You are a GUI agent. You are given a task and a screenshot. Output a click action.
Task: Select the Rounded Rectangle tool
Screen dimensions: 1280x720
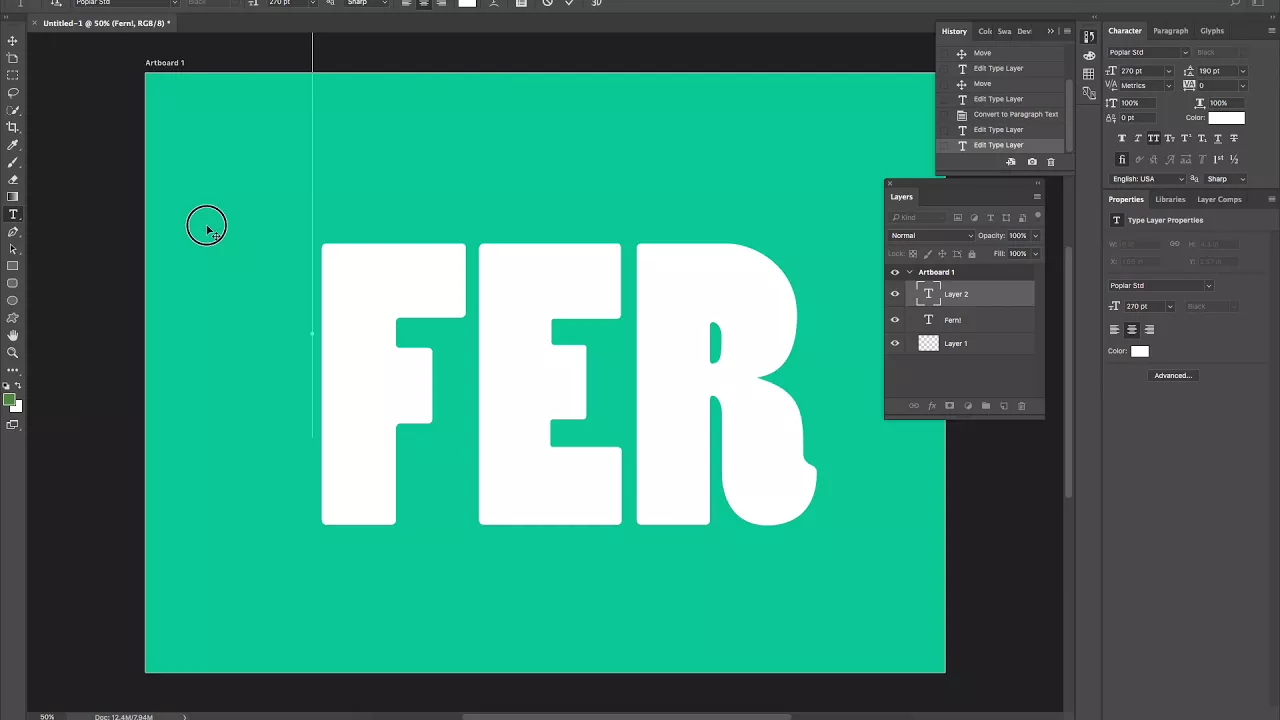(13, 283)
